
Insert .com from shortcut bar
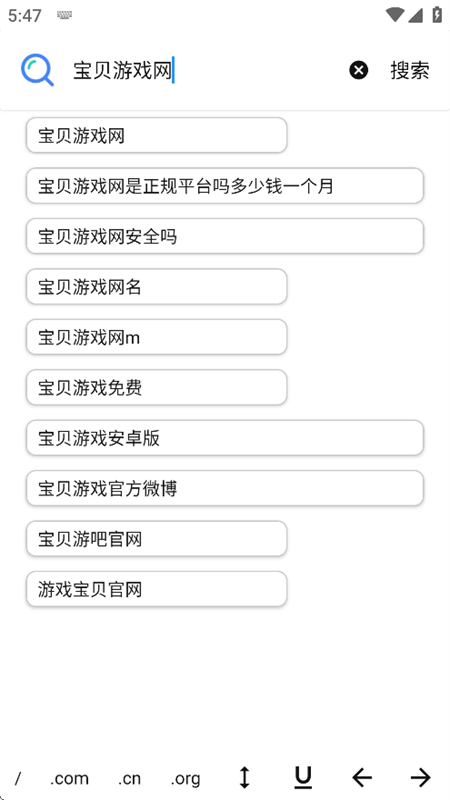pyautogui.click(x=69, y=779)
